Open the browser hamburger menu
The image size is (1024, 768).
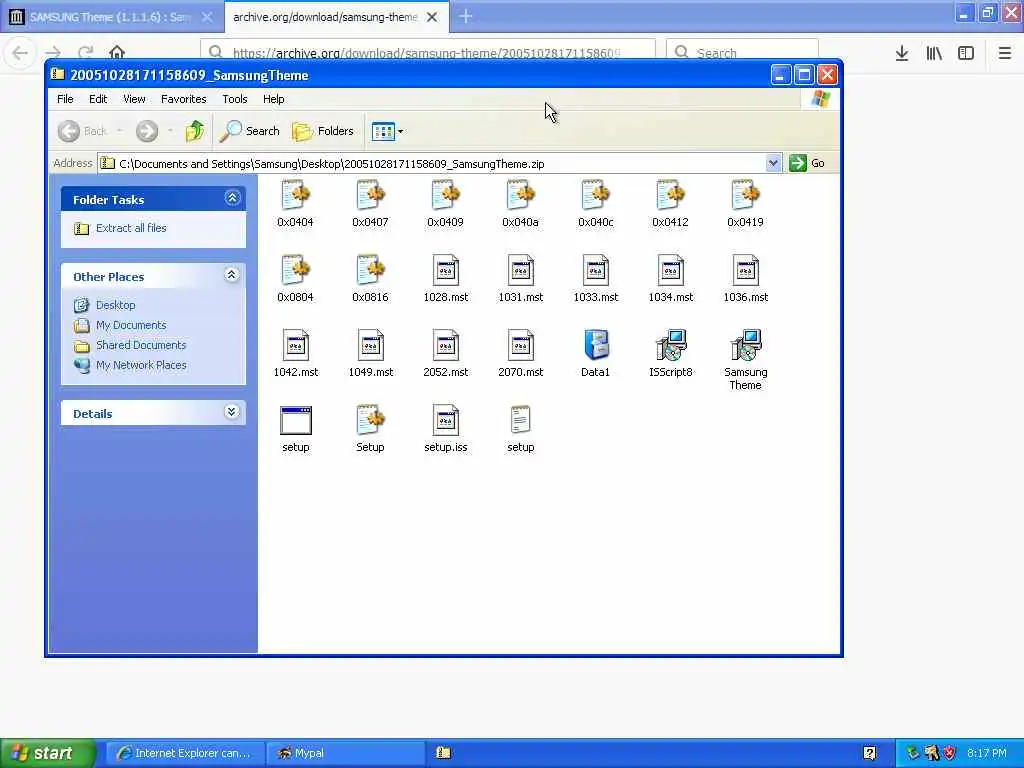click(x=1005, y=53)
